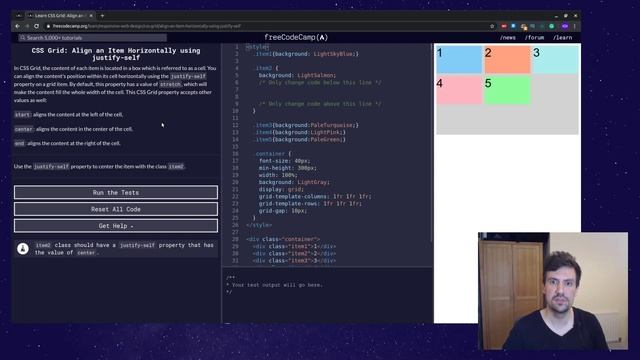
Task: Reload the page with refresh icon
Action: point(36,26)
